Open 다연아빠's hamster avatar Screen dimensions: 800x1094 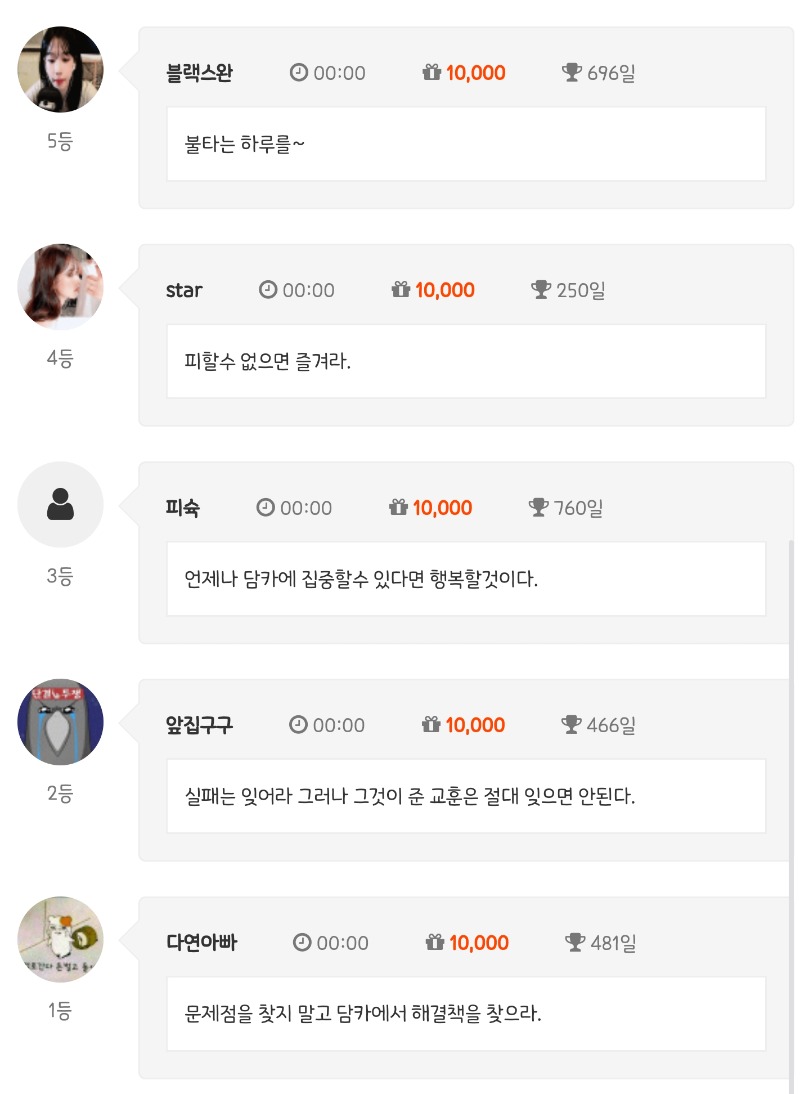61,939
